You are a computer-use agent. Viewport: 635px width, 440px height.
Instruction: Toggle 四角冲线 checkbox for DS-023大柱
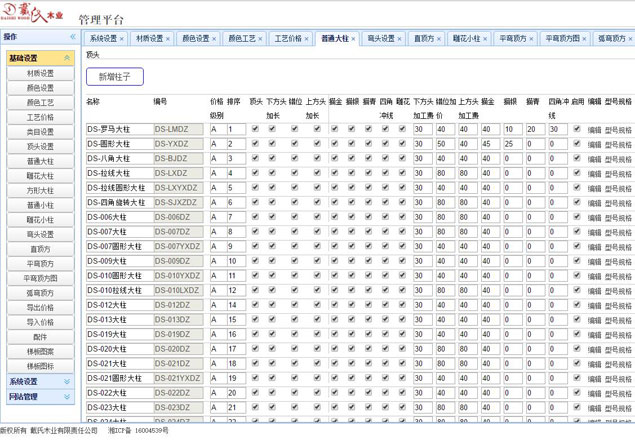pos(385,407)
